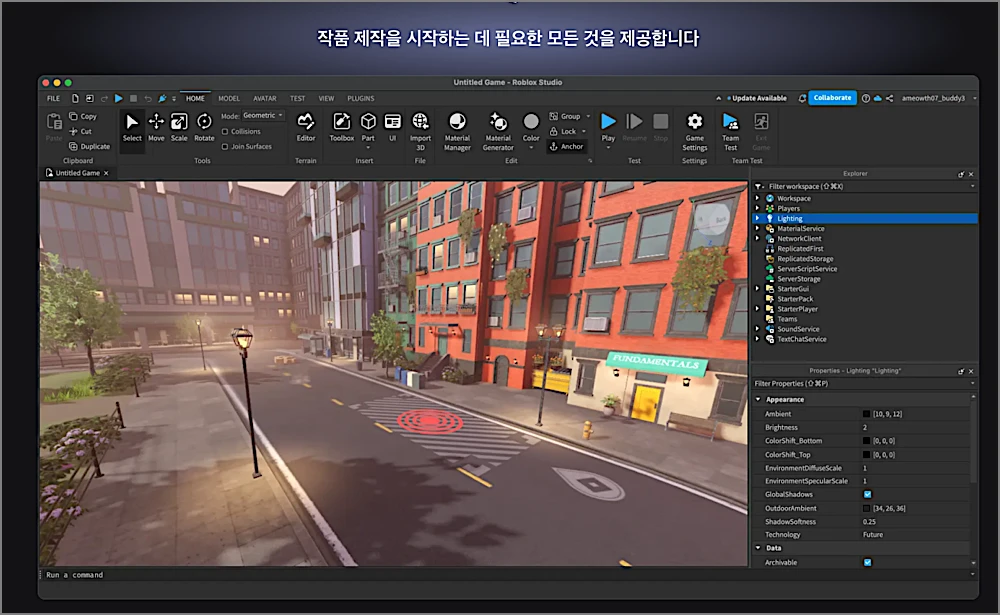
Task: Click the new file icon beside FILE
Action: pos(75,98)
